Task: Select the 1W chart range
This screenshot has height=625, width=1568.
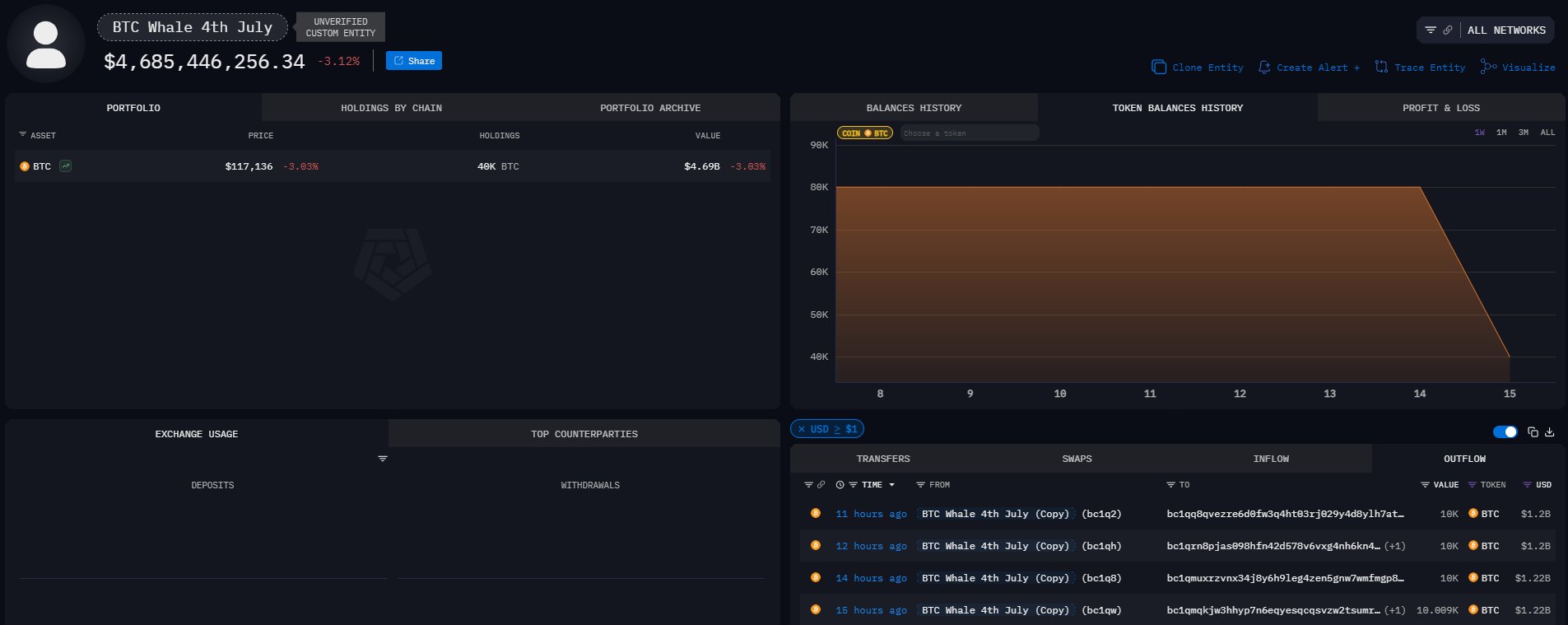Action: coord(1479,132)
